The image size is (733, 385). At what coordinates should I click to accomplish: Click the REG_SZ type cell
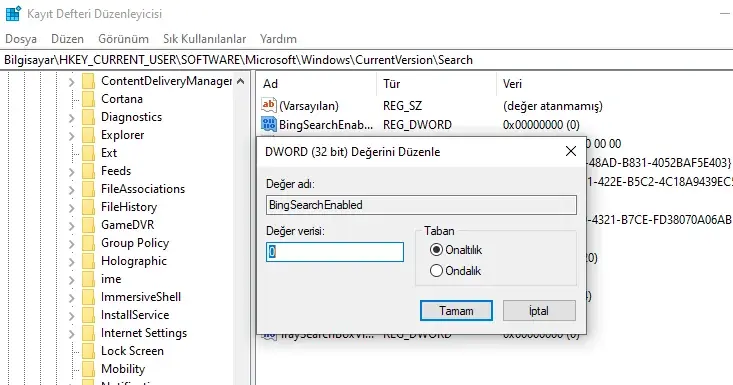coord(402,106)
